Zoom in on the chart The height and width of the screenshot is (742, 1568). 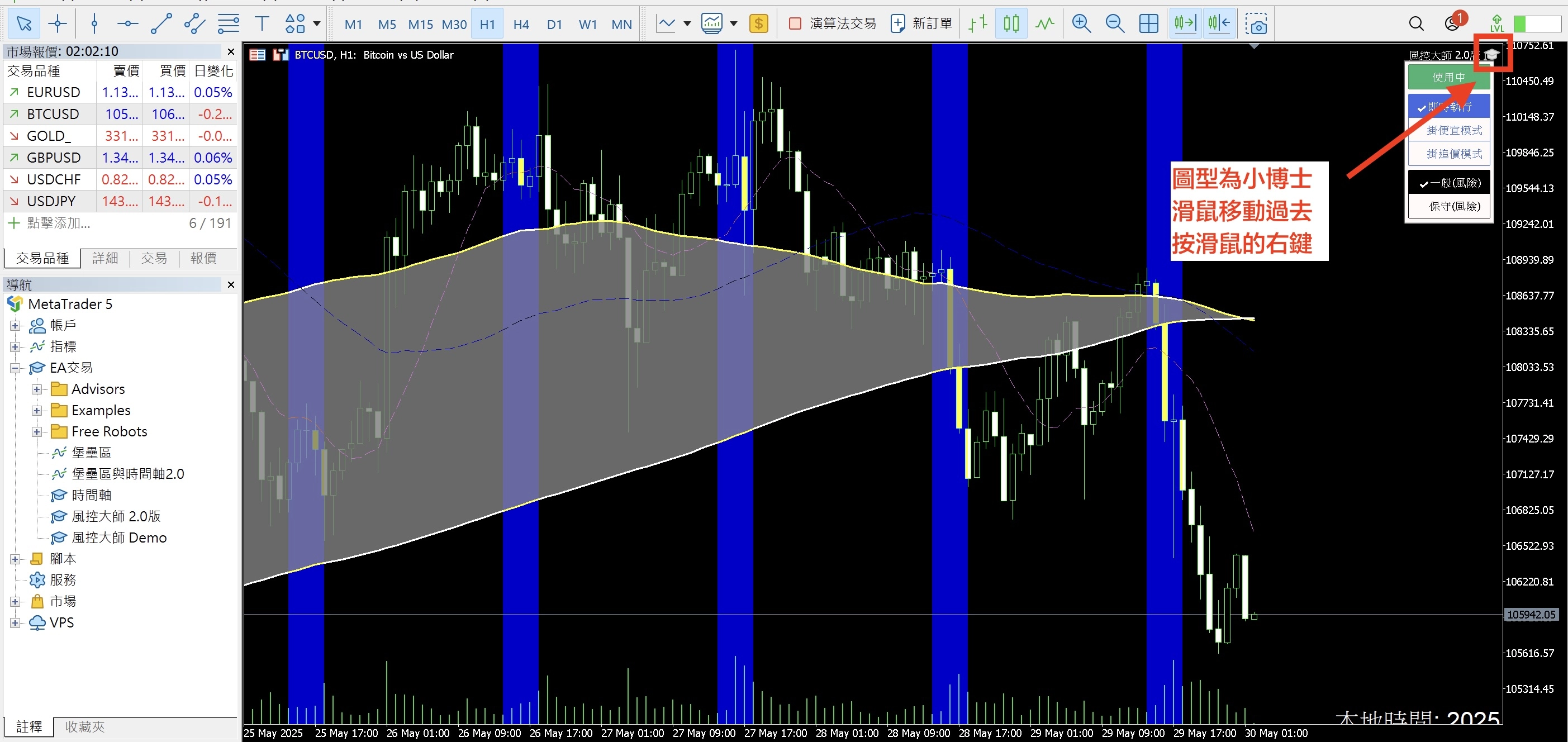point(1082,23)
